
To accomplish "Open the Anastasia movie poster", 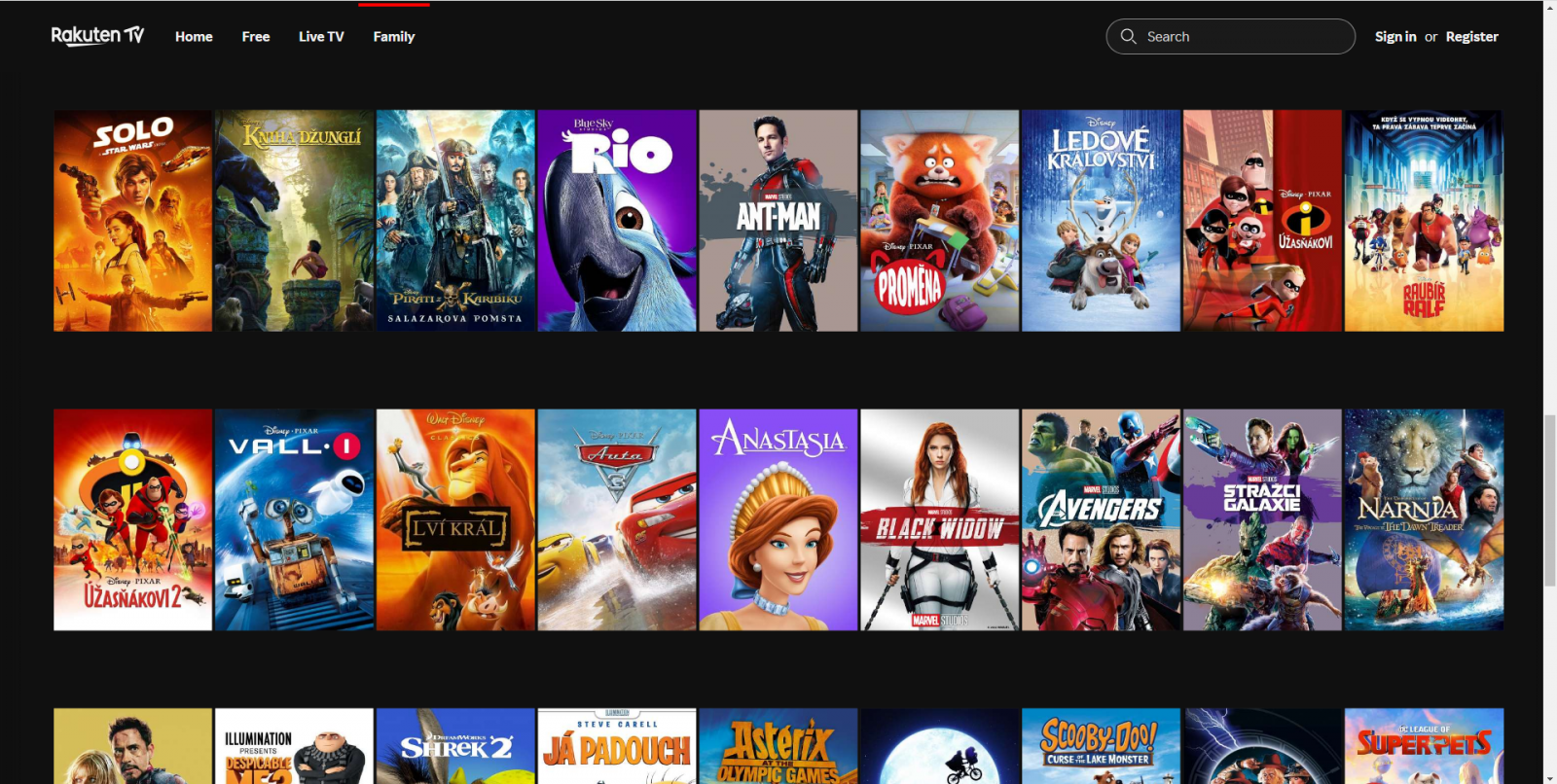I will tap(778, 519).
